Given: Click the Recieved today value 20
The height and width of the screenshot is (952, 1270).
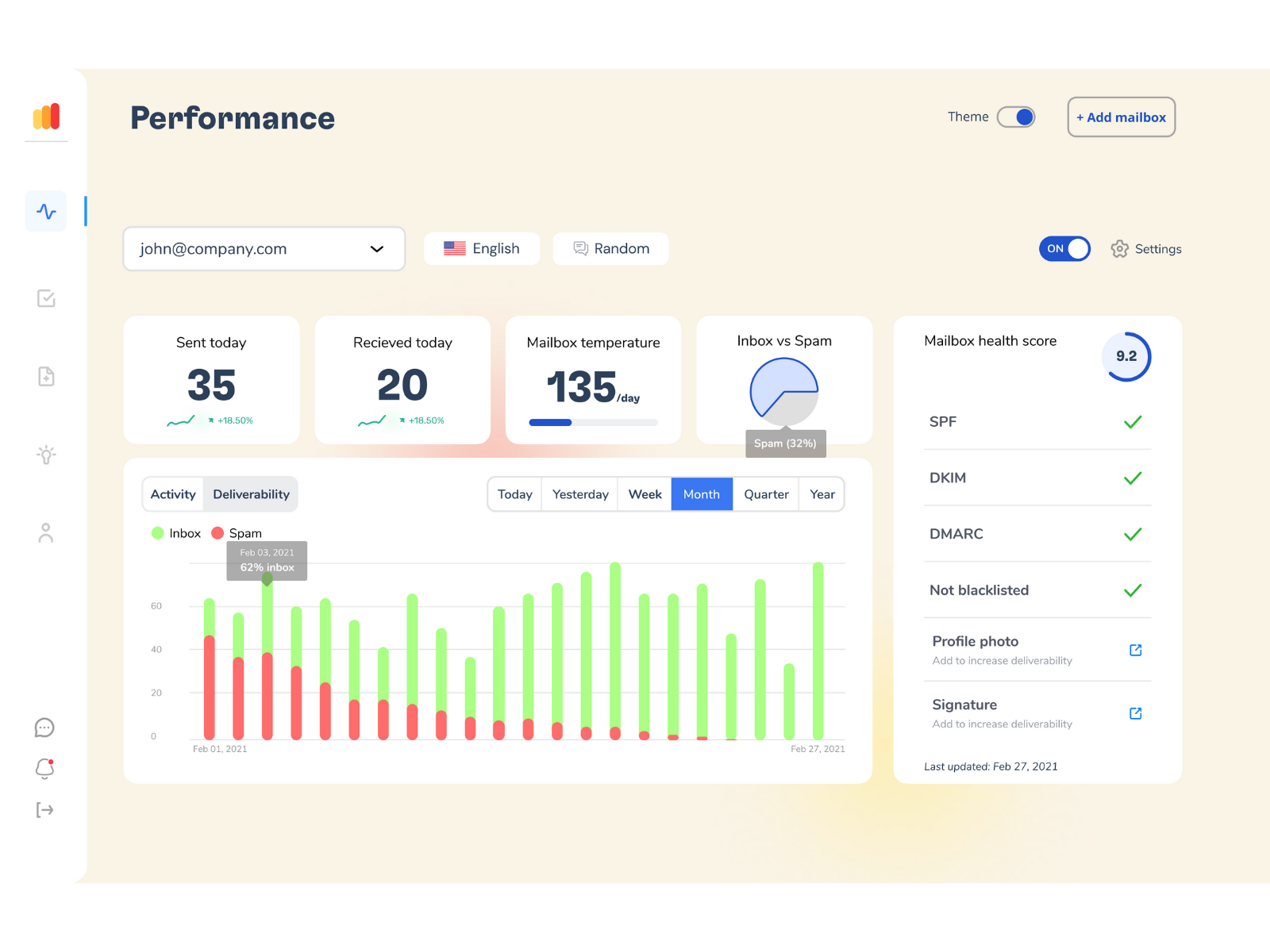Looking at the screenshot, I should coord(402,386).
